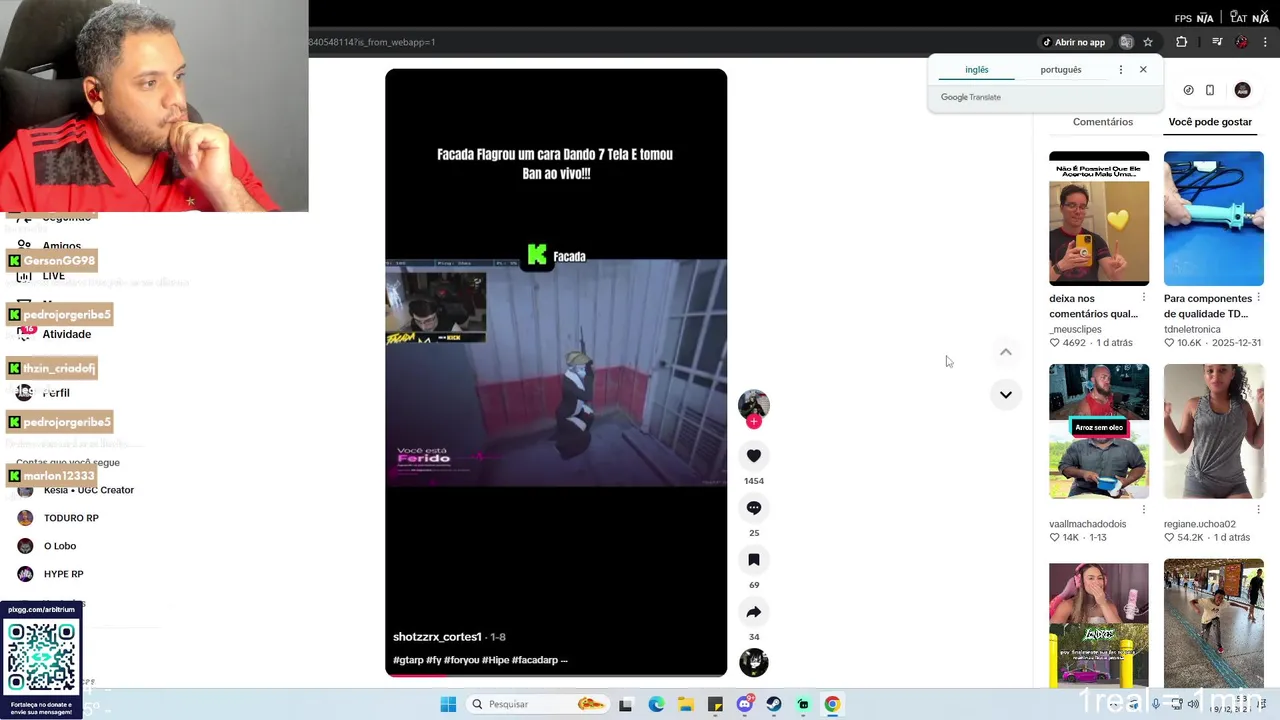Open the vaallmachadodois video thumbnail
Screen dimensions: 1280x720
click(x=1099, y=431)
